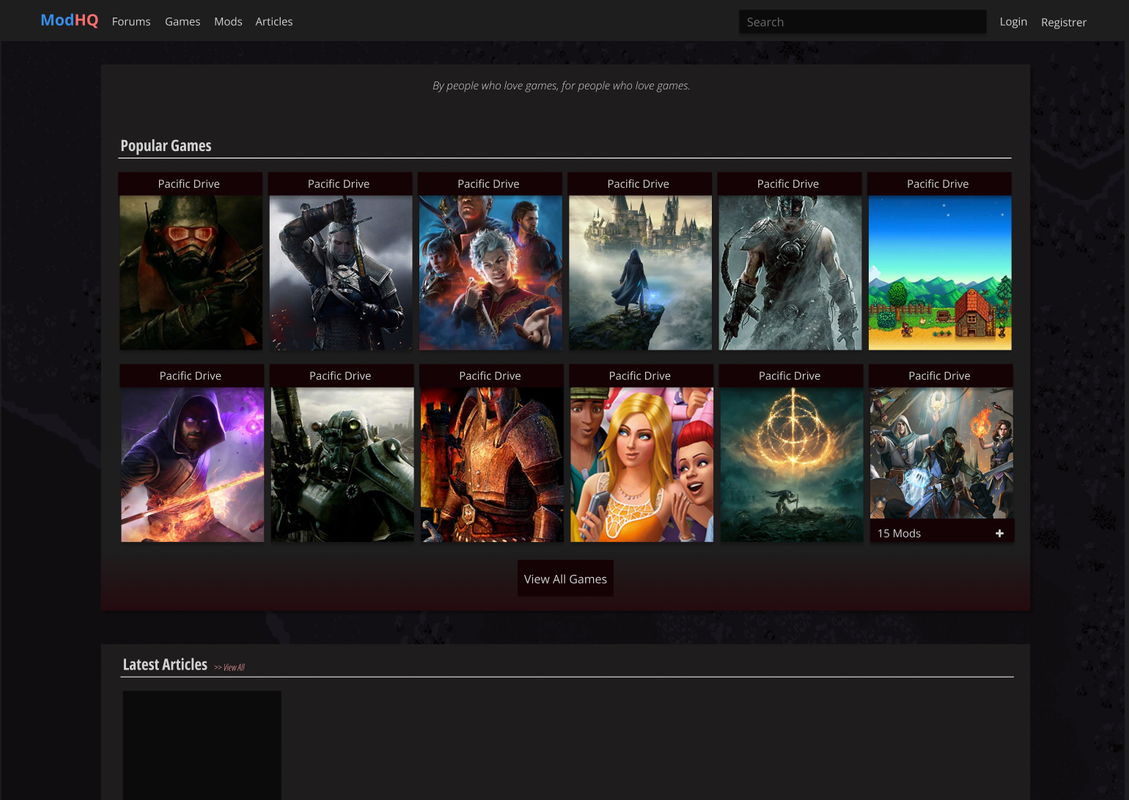This screenshot has height=800, width=1129.
Task: Open the power armor soldier game thumbnail
Action: pos(342,464)
